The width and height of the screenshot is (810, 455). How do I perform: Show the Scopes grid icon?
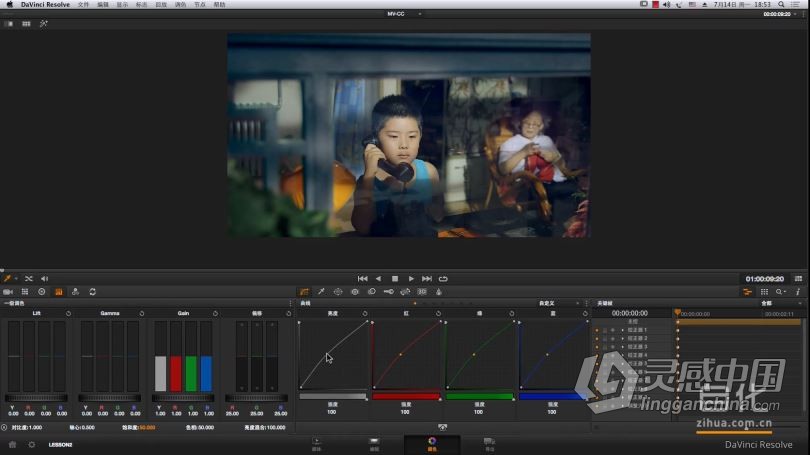coord(765,292)
